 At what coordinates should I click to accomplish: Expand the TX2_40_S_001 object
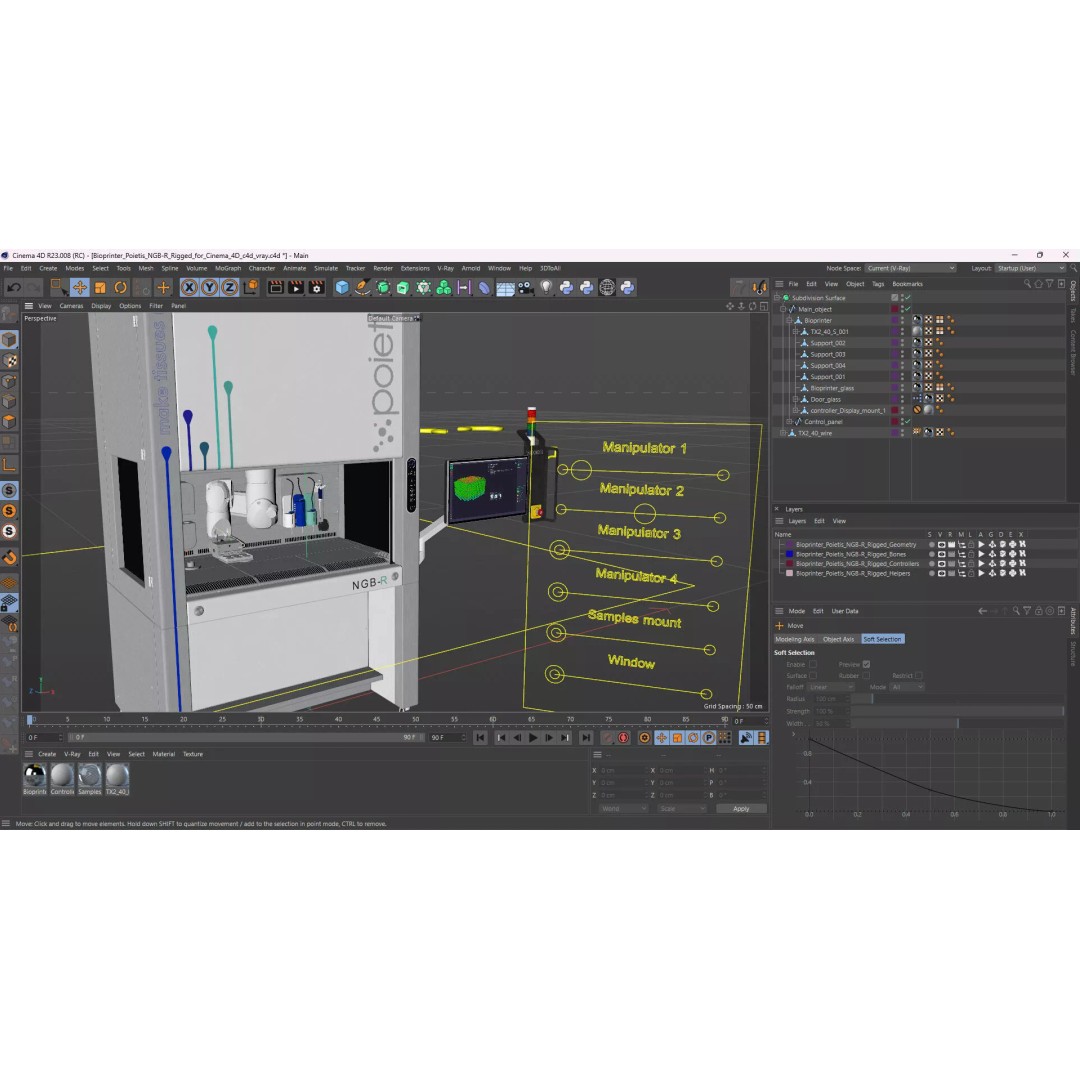796,332
